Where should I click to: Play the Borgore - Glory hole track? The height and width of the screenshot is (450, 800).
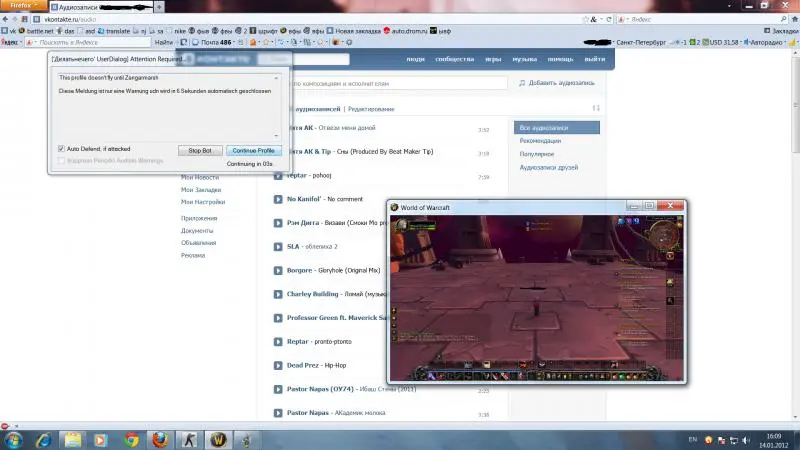pos(278,270)
